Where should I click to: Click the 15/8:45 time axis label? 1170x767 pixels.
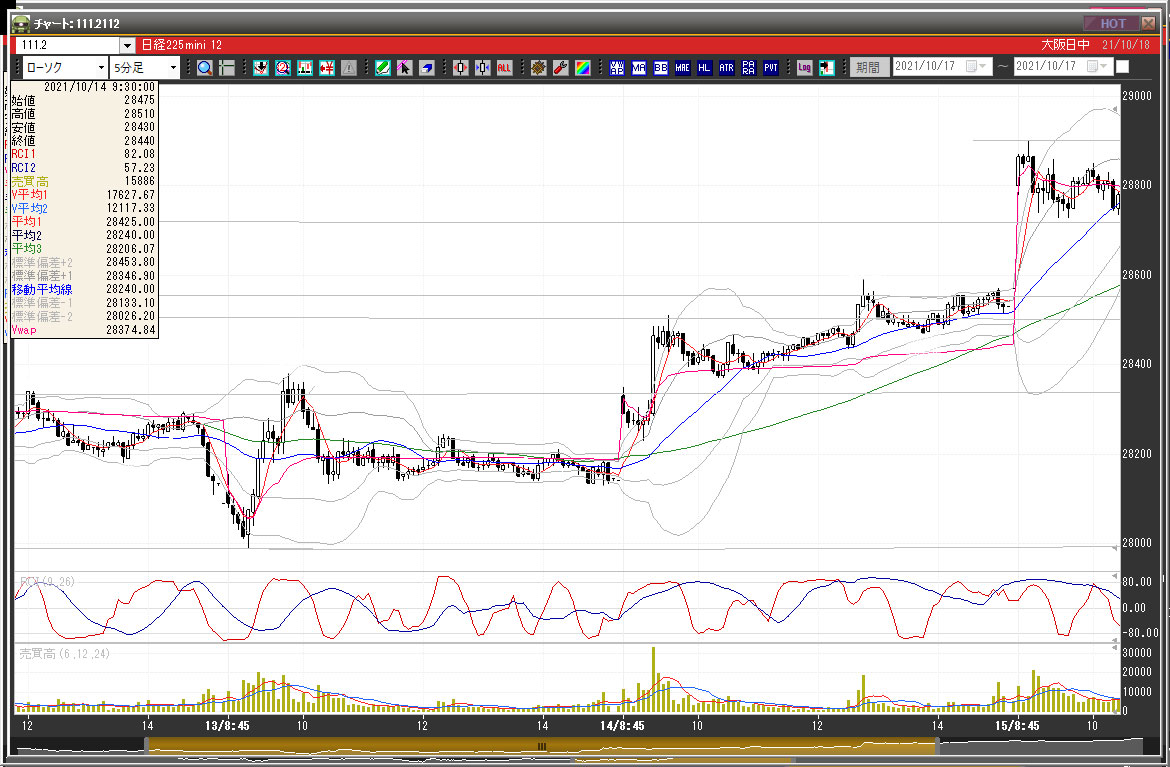[x=1017, y=726]
